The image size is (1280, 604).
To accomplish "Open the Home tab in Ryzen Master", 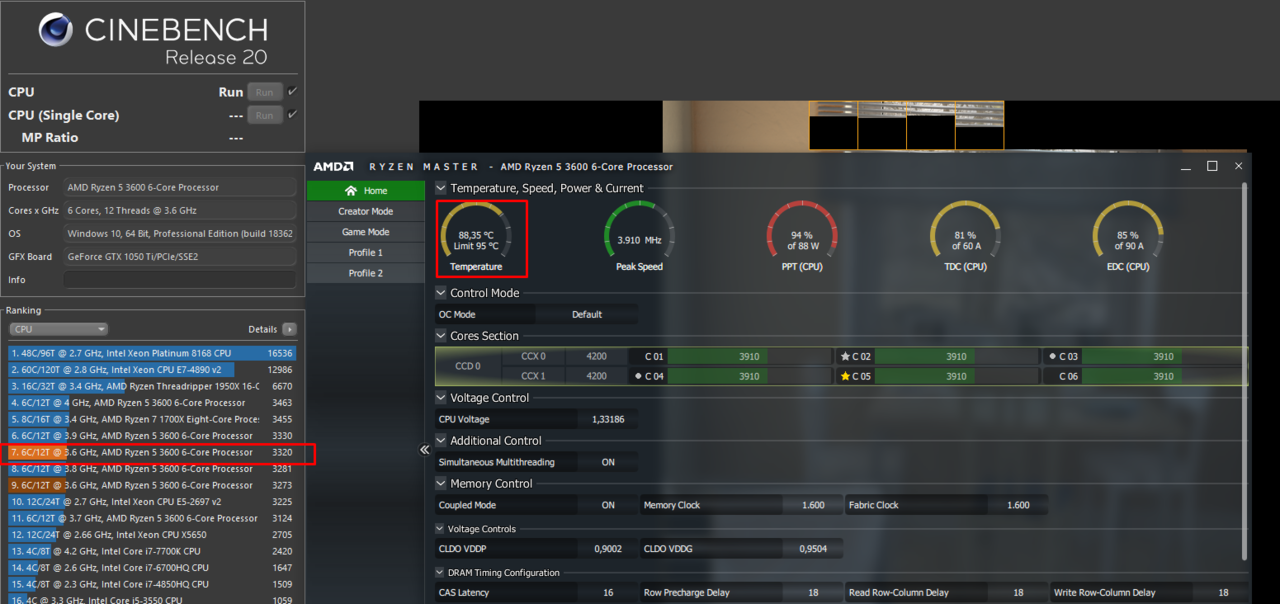I will point(366,191).
